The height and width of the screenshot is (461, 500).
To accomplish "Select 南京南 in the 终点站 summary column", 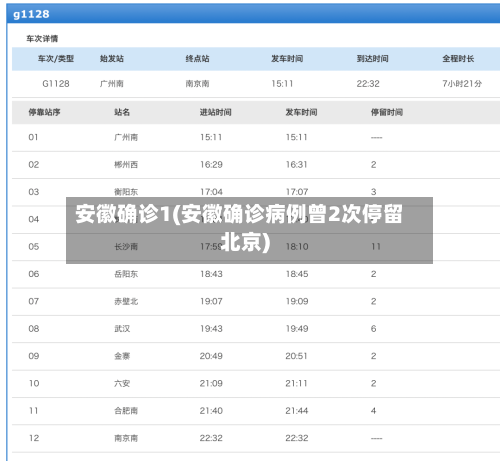I will [197, 84].
